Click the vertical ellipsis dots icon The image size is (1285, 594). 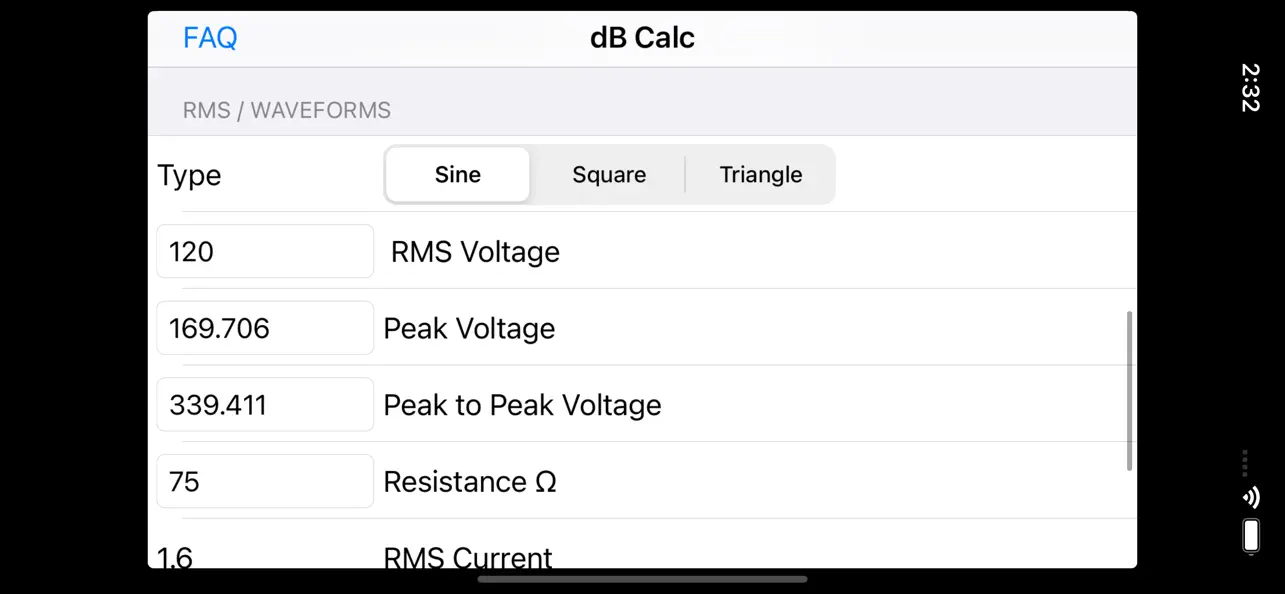[1244, 462]
